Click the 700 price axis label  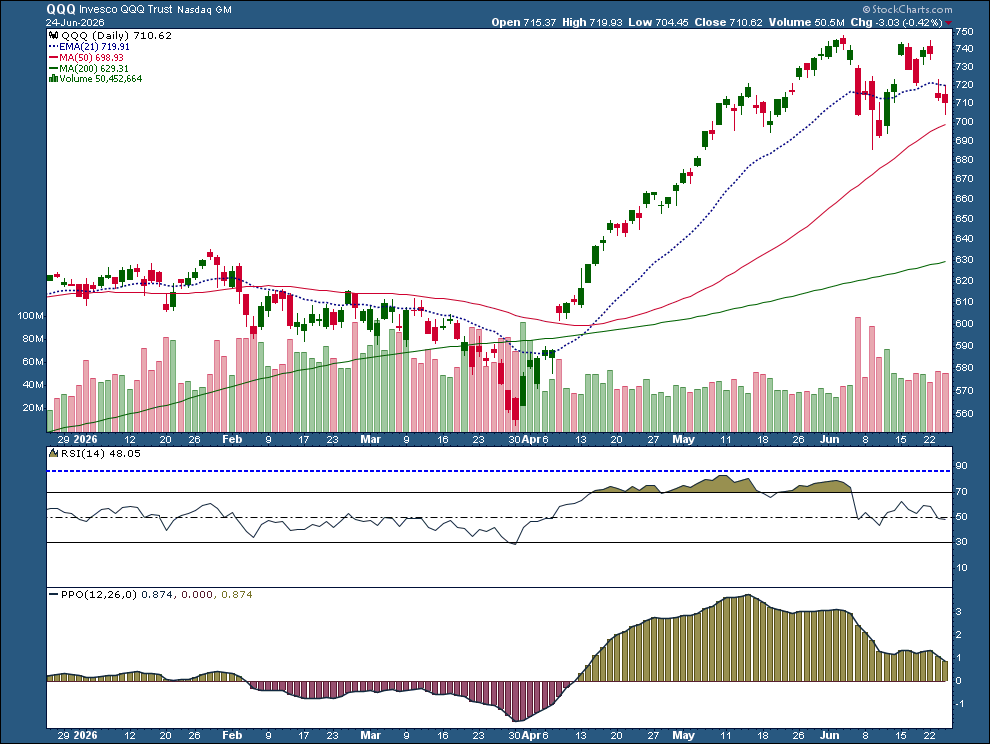point(964,121)
